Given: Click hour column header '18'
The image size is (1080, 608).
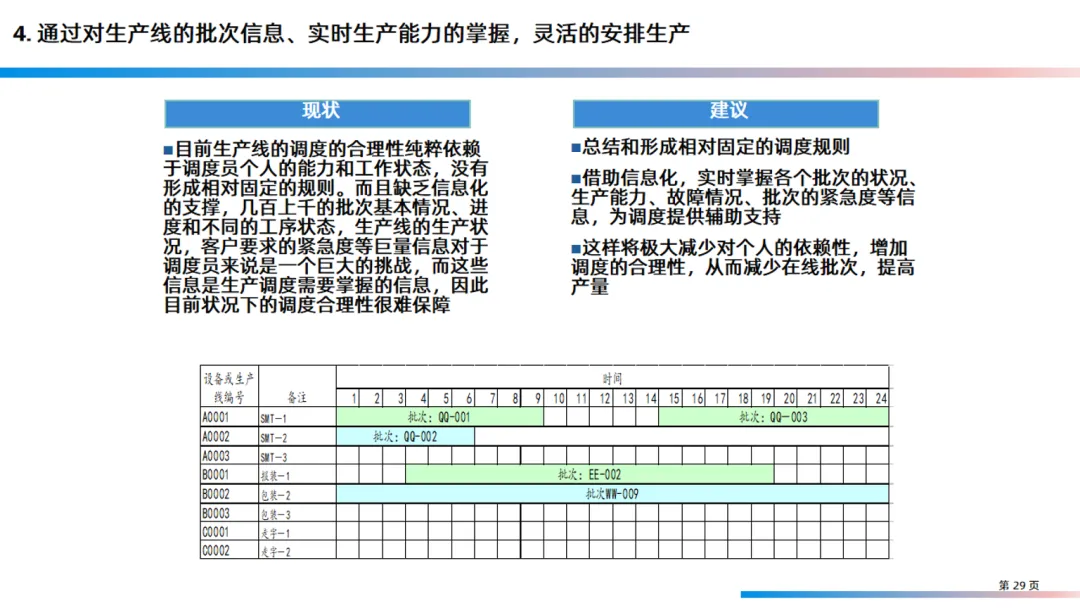Looking at the screenshot, I should pyautogui.click(x=739, y=397).
